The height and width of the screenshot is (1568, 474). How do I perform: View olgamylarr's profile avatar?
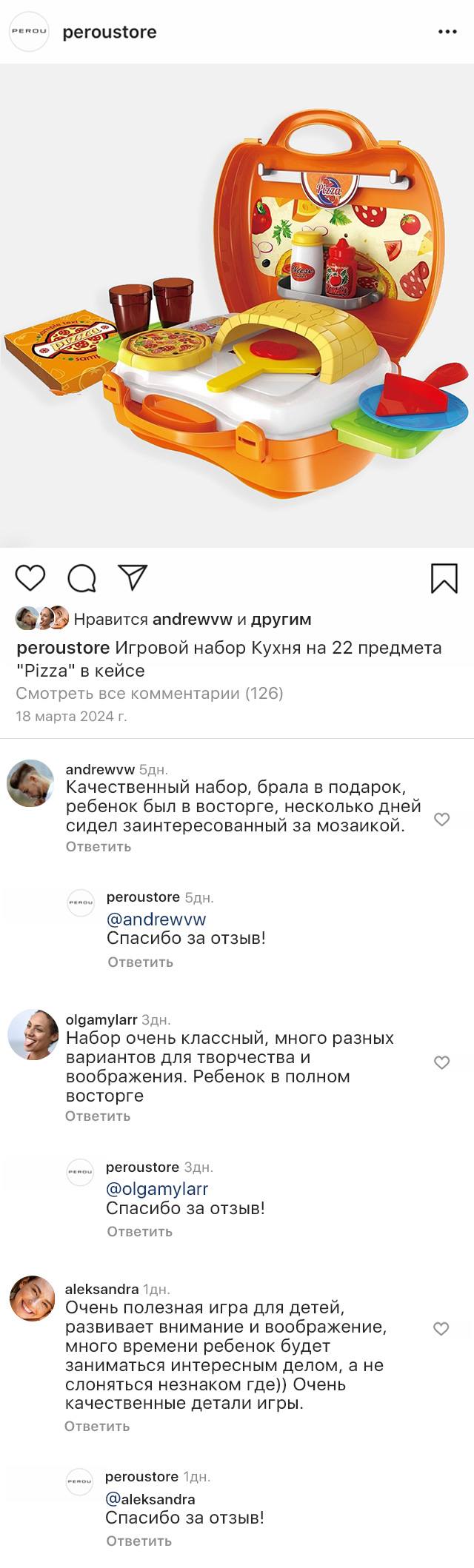coord(33,1034)
